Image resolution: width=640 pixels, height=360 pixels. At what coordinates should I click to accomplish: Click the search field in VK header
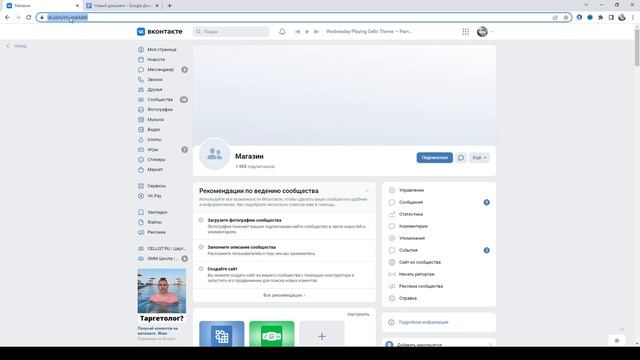click(231, 31)
